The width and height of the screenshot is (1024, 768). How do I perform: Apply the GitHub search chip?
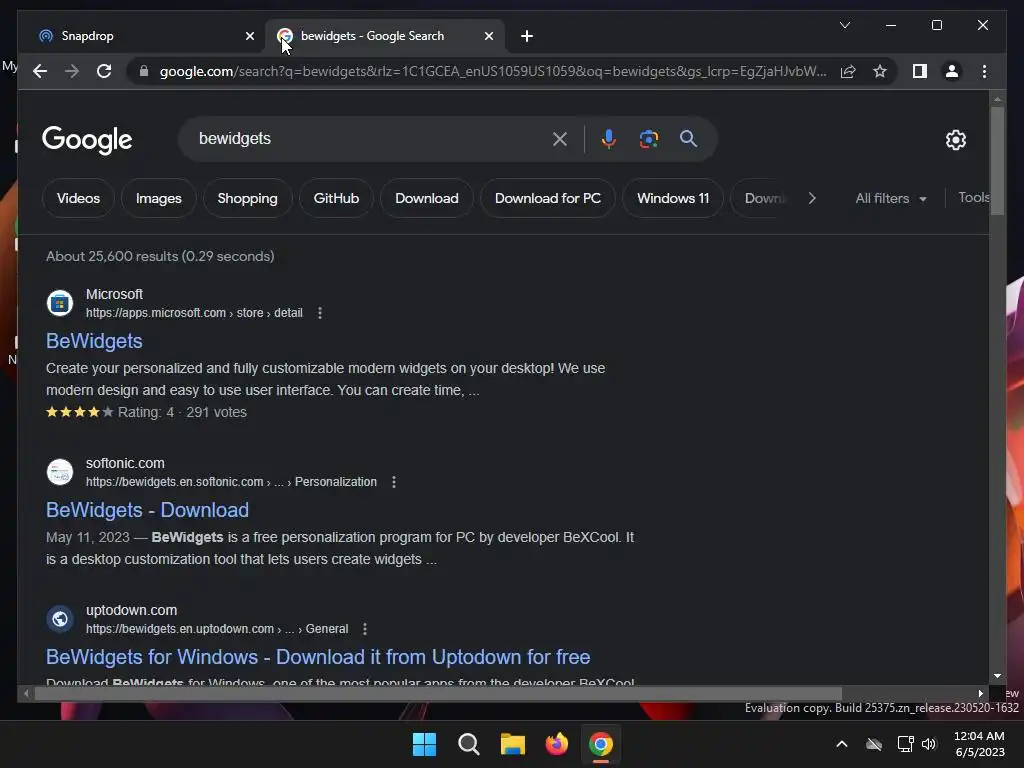[336, 198]
